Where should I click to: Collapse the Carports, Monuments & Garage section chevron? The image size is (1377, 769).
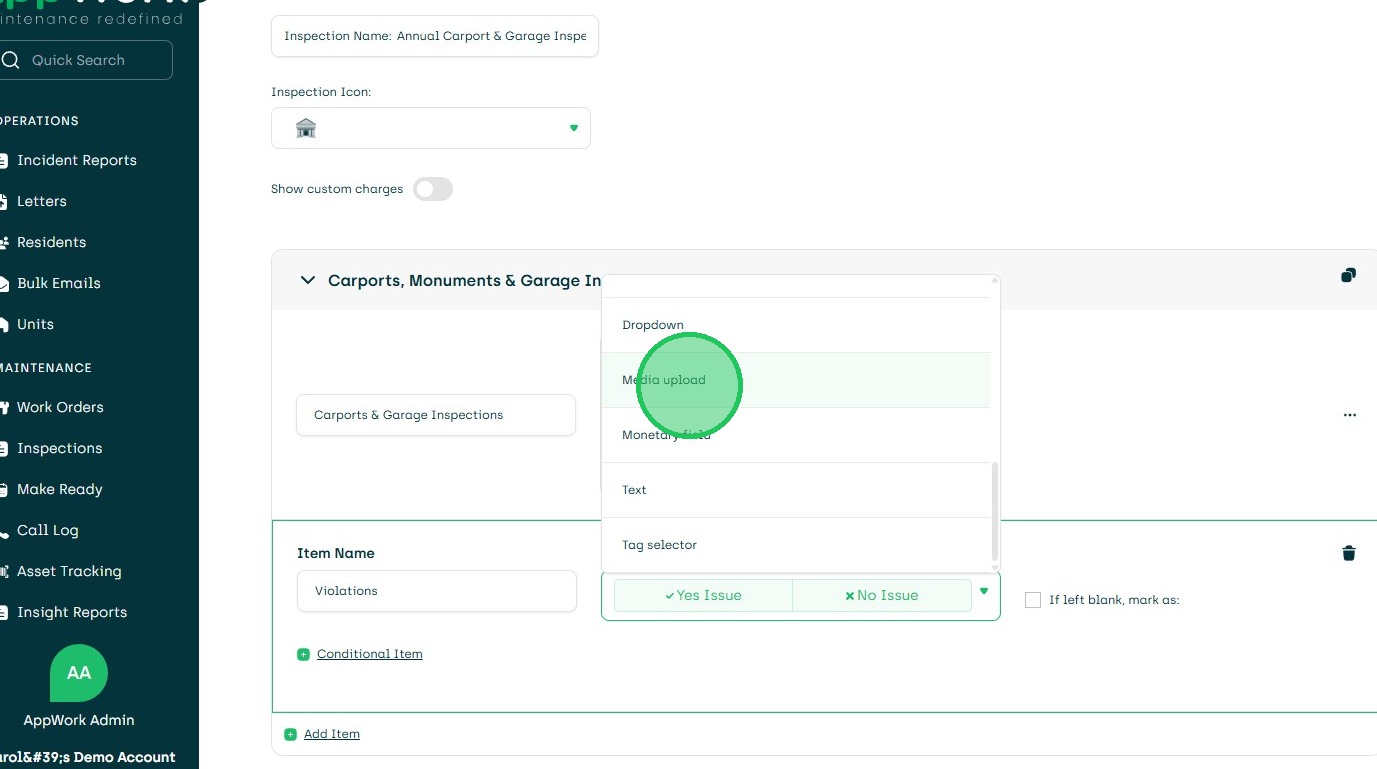pos(307,281)
